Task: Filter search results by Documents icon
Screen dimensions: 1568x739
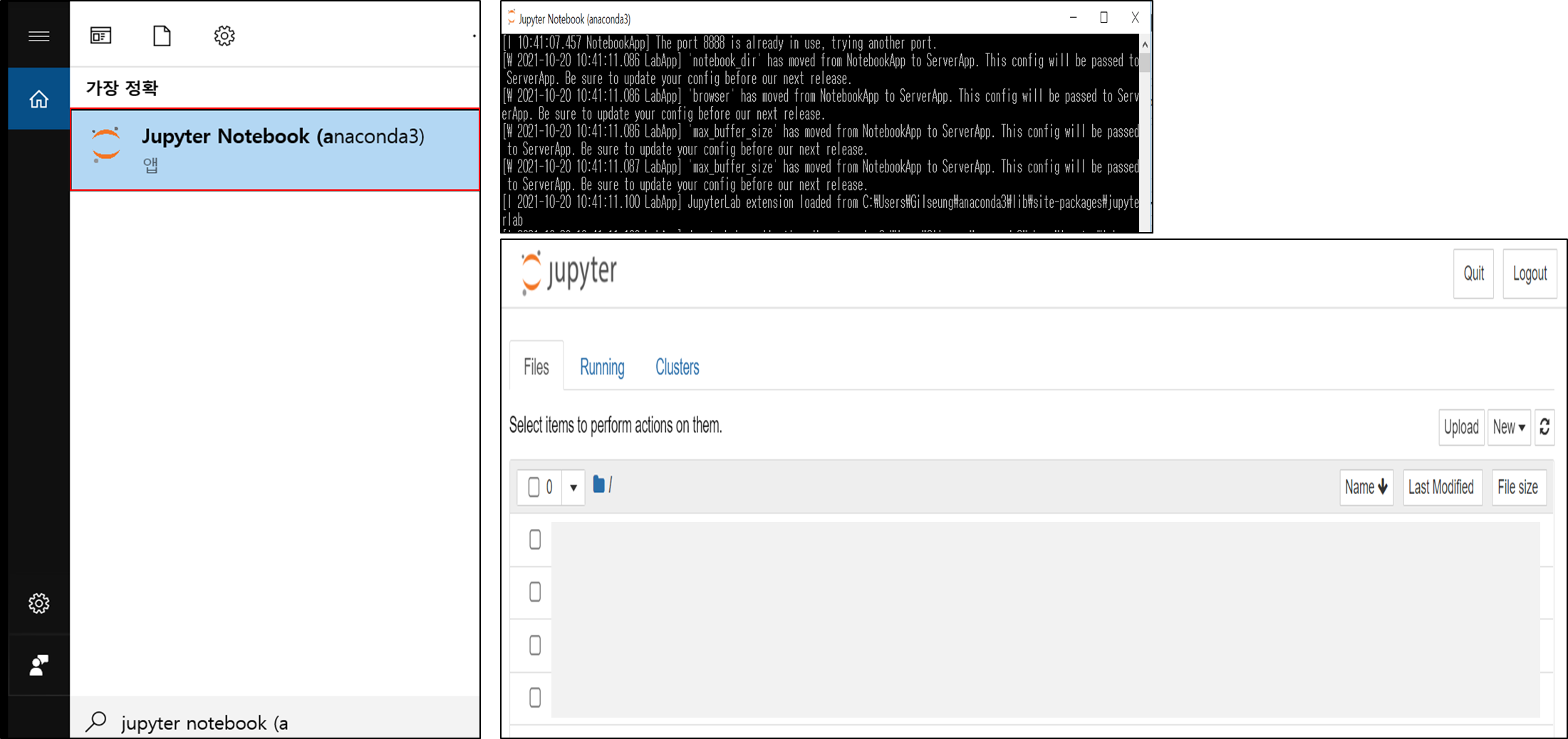Action: pos(162,36)
